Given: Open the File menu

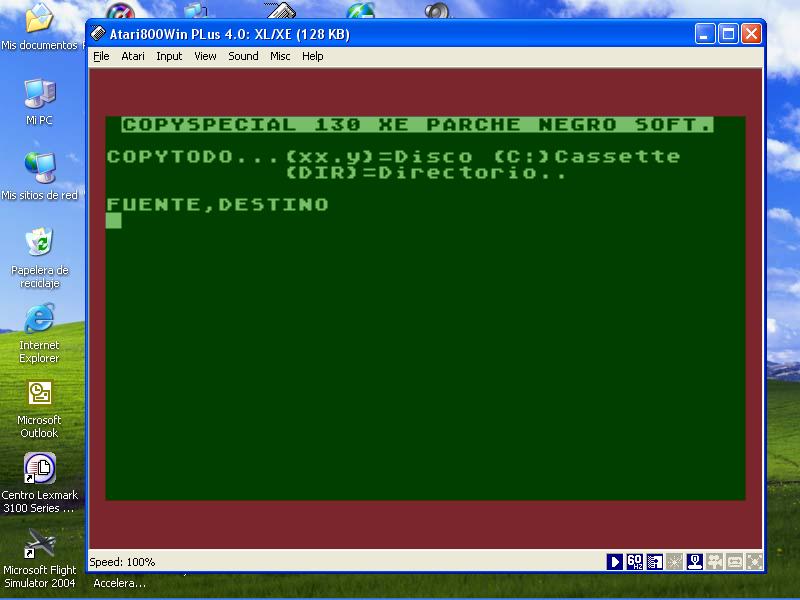Looking at the screenshot, I should (x=101, y=56).
